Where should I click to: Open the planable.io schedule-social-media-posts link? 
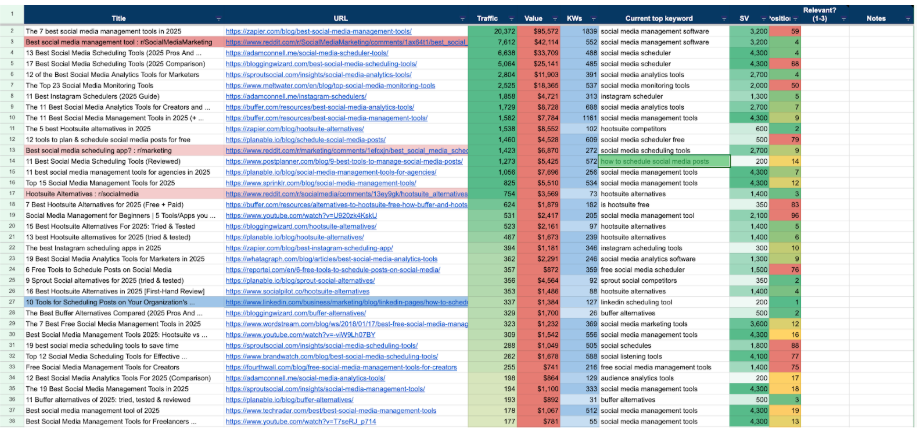305,140
